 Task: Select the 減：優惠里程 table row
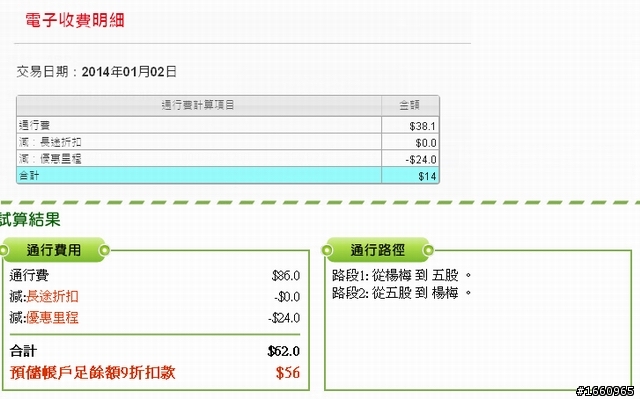pyautogui.click(x=228, y=159)
